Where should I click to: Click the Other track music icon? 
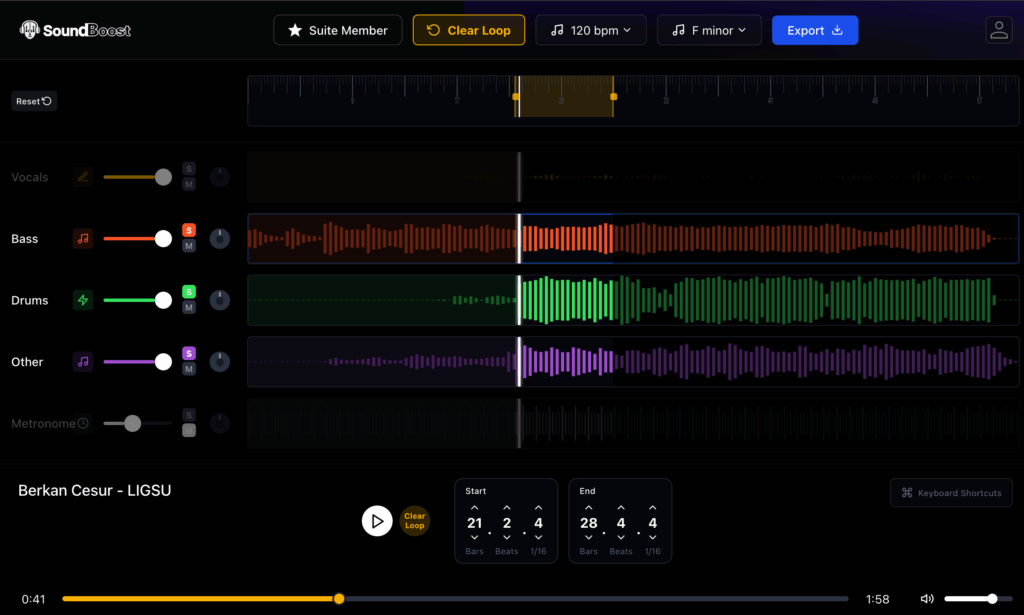[83, 362]
